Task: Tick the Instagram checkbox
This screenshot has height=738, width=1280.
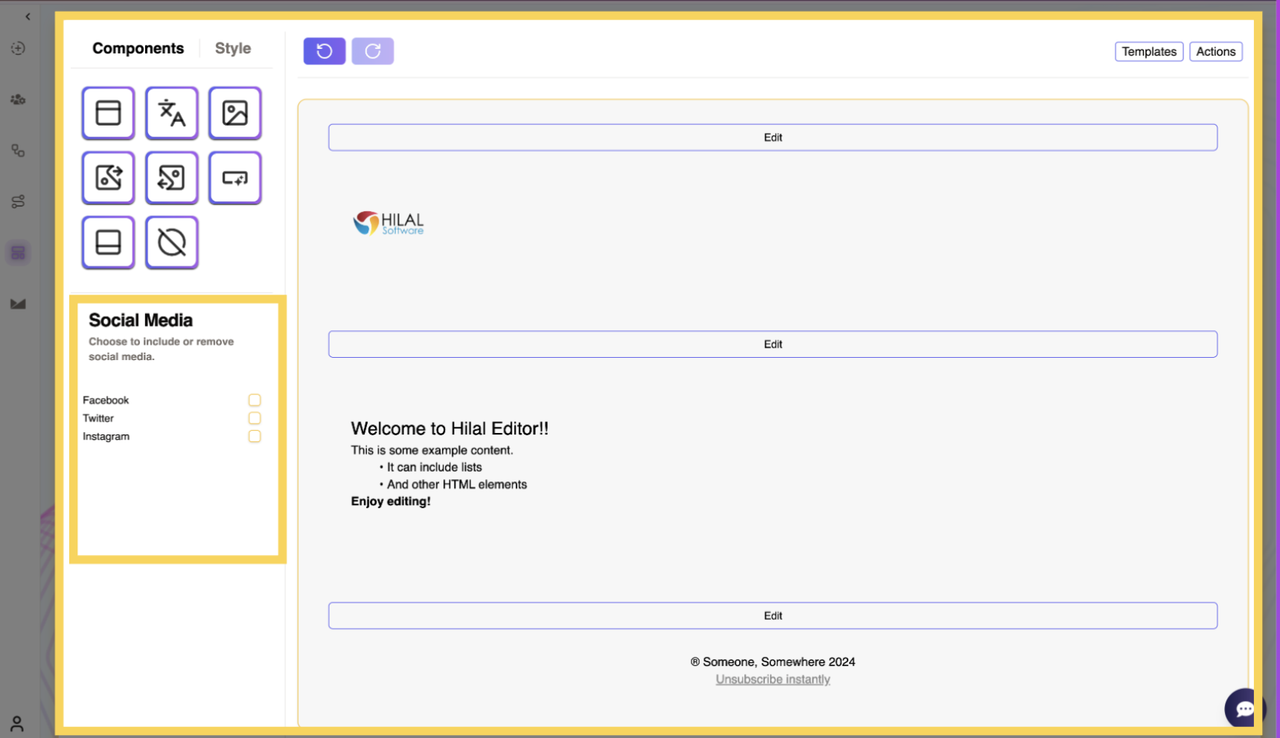Action: point(255,436)
